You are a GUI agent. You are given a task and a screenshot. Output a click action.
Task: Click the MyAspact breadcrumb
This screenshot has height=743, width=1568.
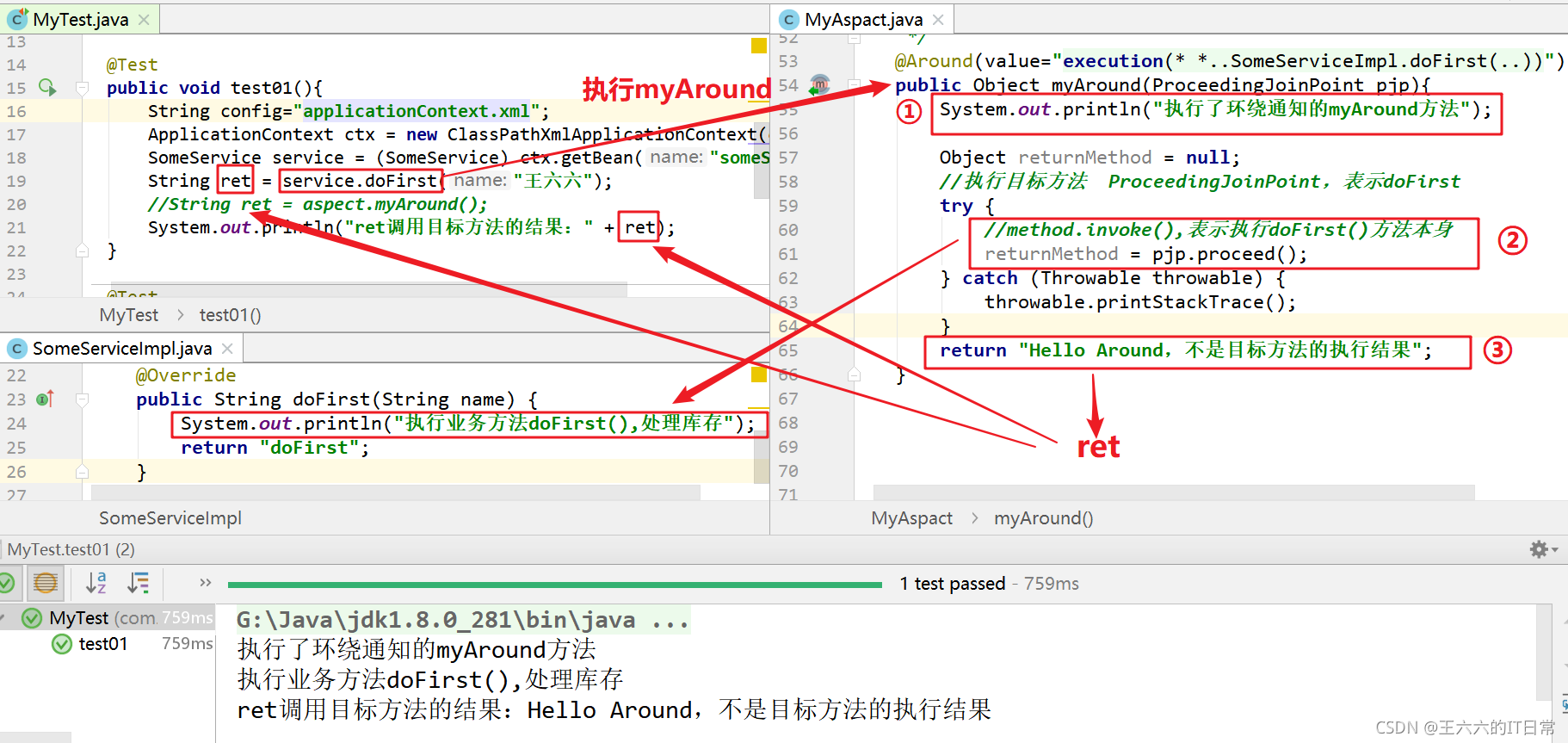(912, 517)
